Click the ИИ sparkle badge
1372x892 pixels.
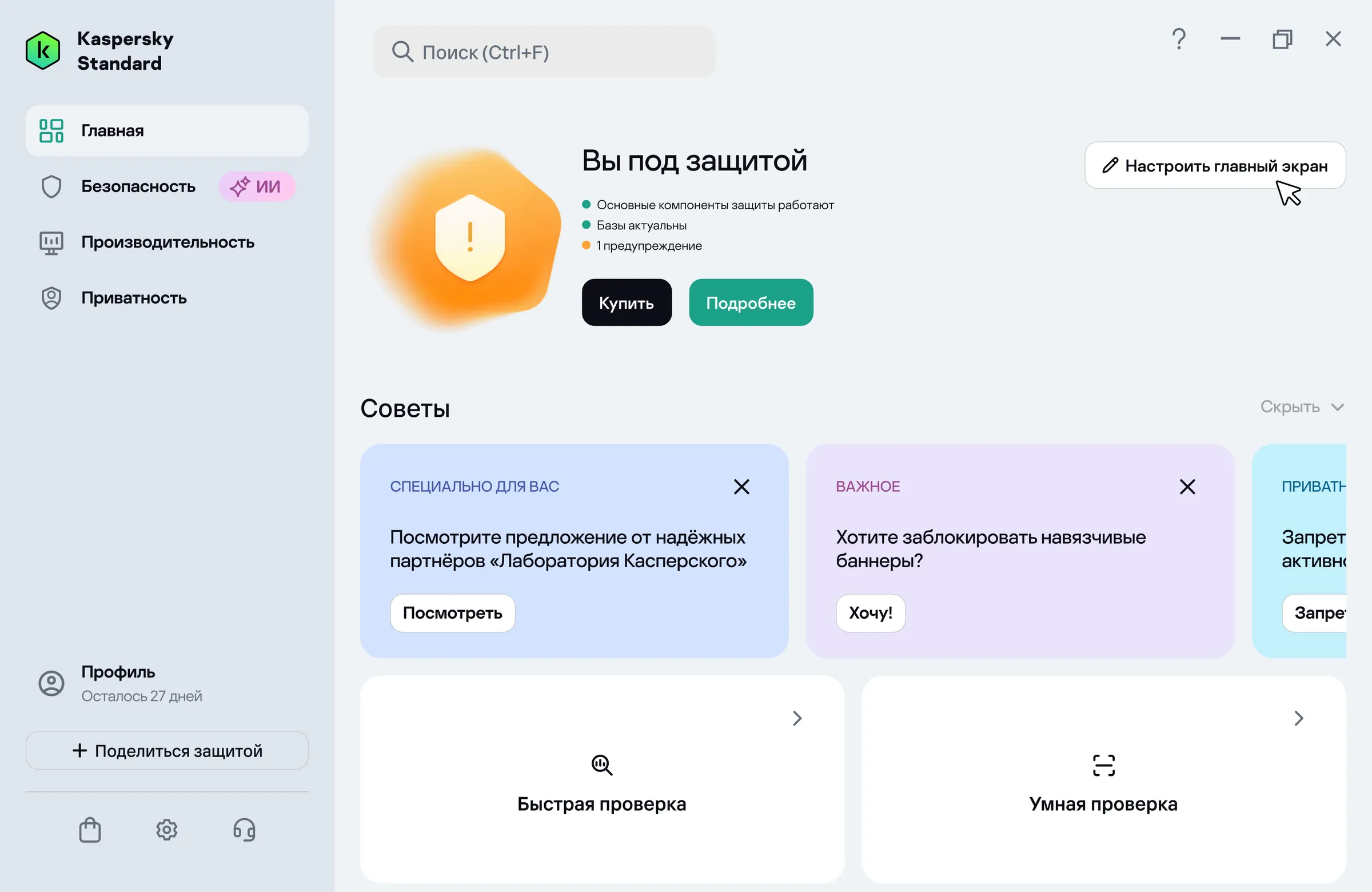point(257,186)
